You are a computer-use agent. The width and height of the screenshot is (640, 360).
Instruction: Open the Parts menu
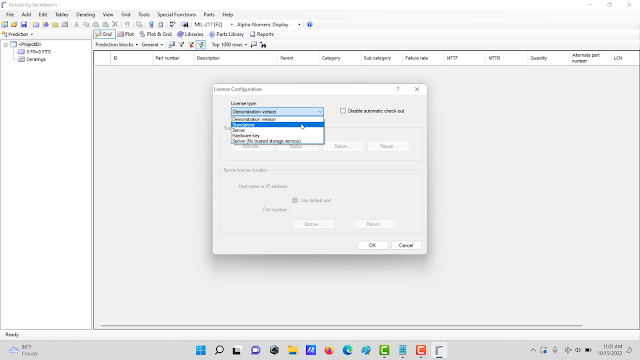pyautogui.click(x=209, y=15)
